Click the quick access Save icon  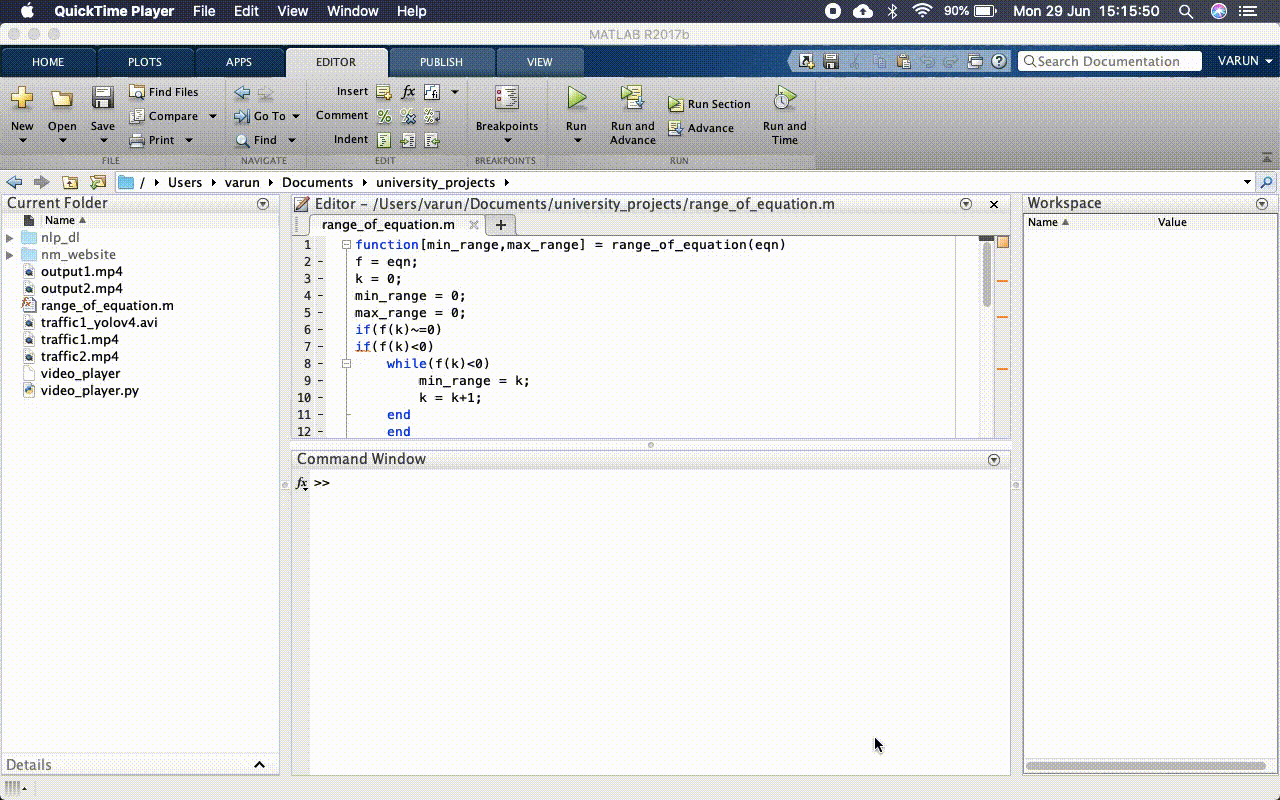(x=831, y=61)
